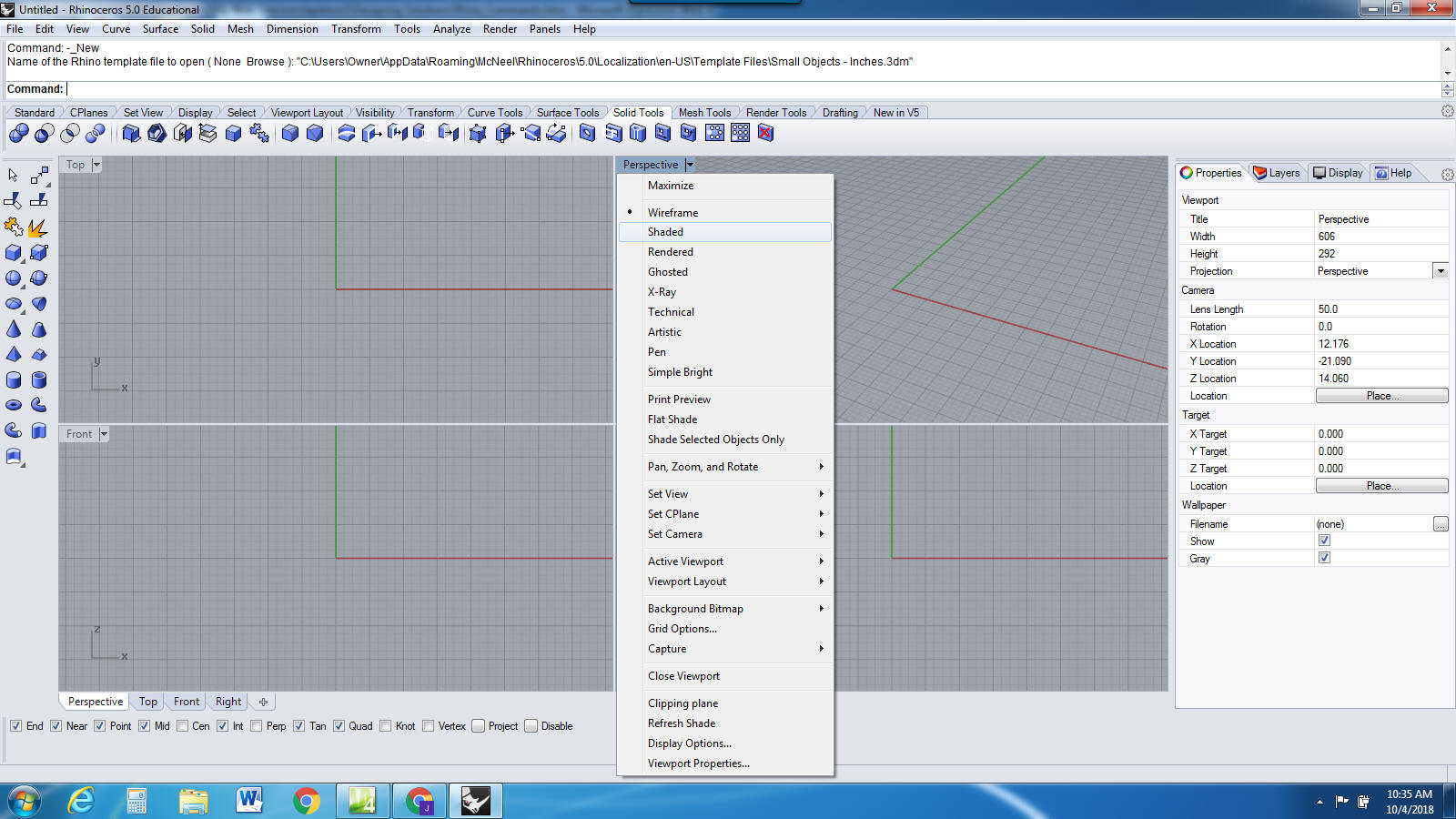The image size is (1456, 819).
Task: Enable the Cen object snap
Action: [183, 726]
